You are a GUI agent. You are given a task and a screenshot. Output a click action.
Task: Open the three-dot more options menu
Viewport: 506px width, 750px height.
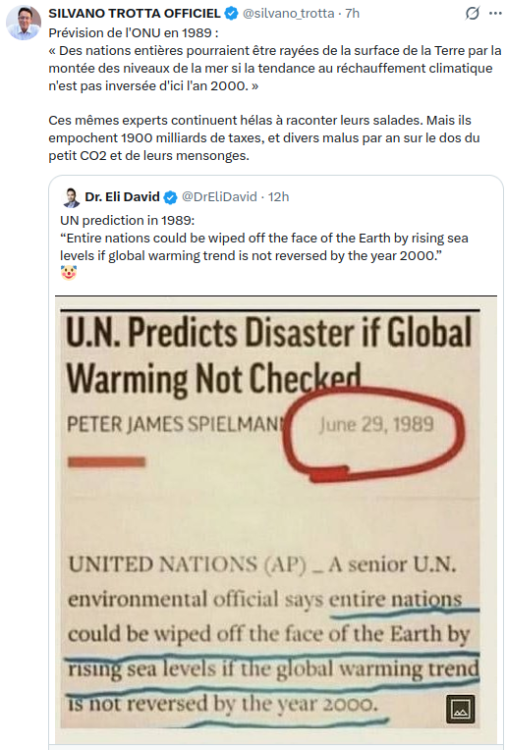pyautogui.click(x=495, y=13)
